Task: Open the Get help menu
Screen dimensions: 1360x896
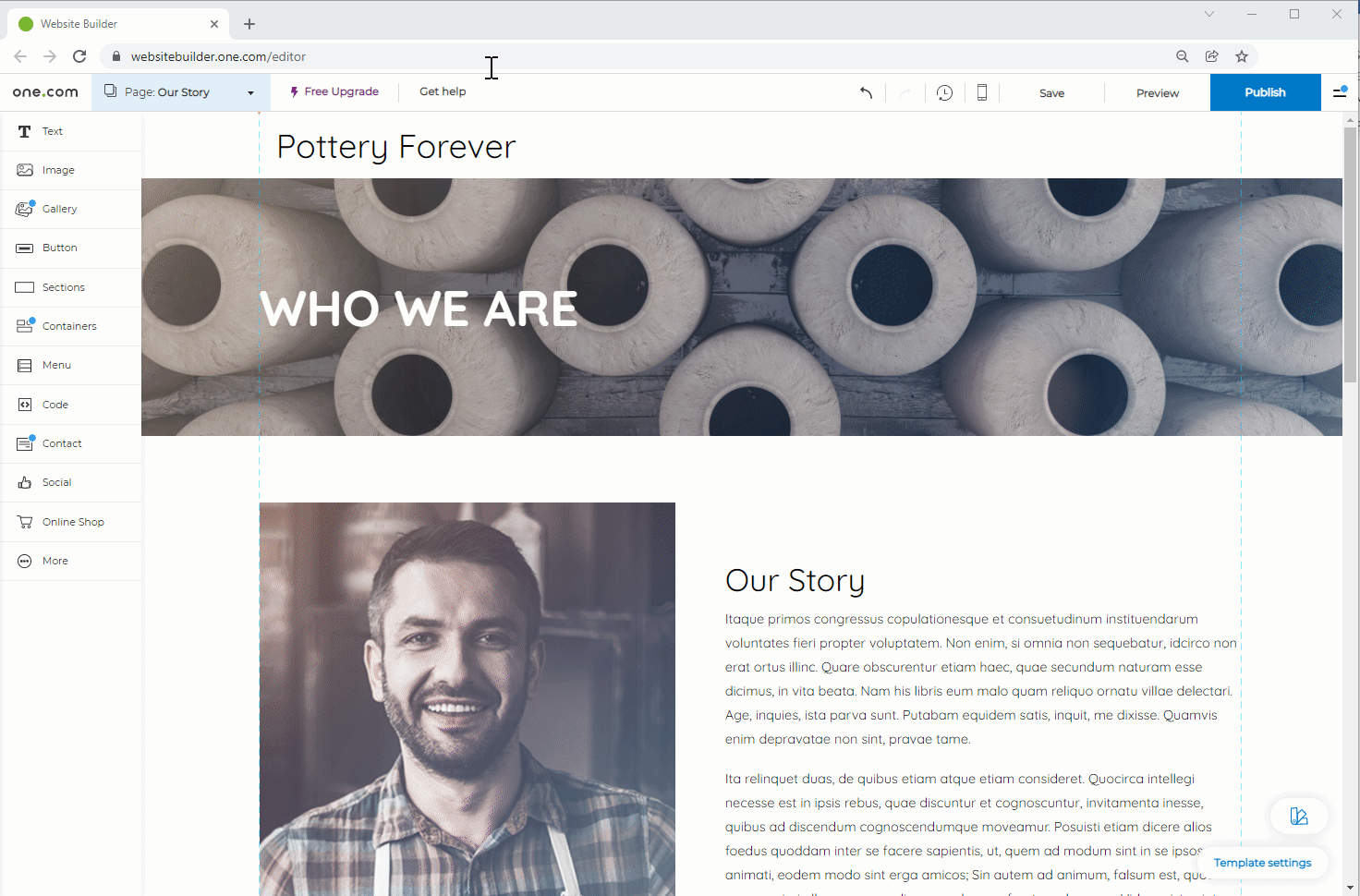Action: pos(443,91)
